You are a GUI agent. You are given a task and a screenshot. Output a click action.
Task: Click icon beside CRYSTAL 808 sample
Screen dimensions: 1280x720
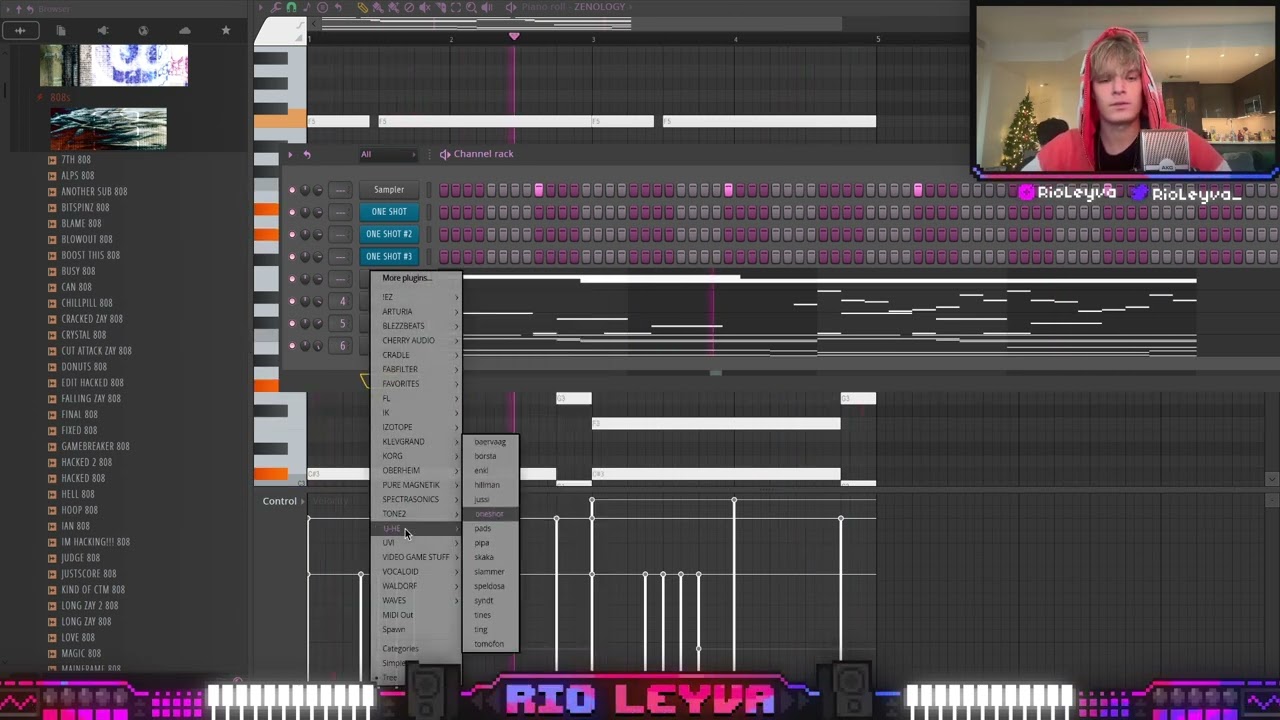[x=52, y=335]
